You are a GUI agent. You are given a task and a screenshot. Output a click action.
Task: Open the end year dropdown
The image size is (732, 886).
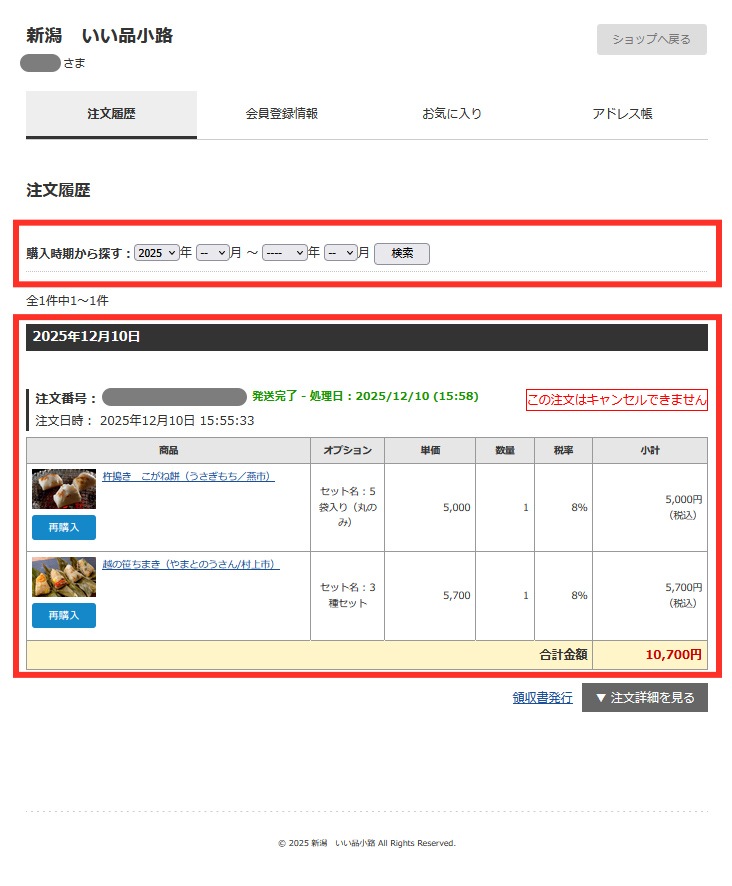(284, 253)
